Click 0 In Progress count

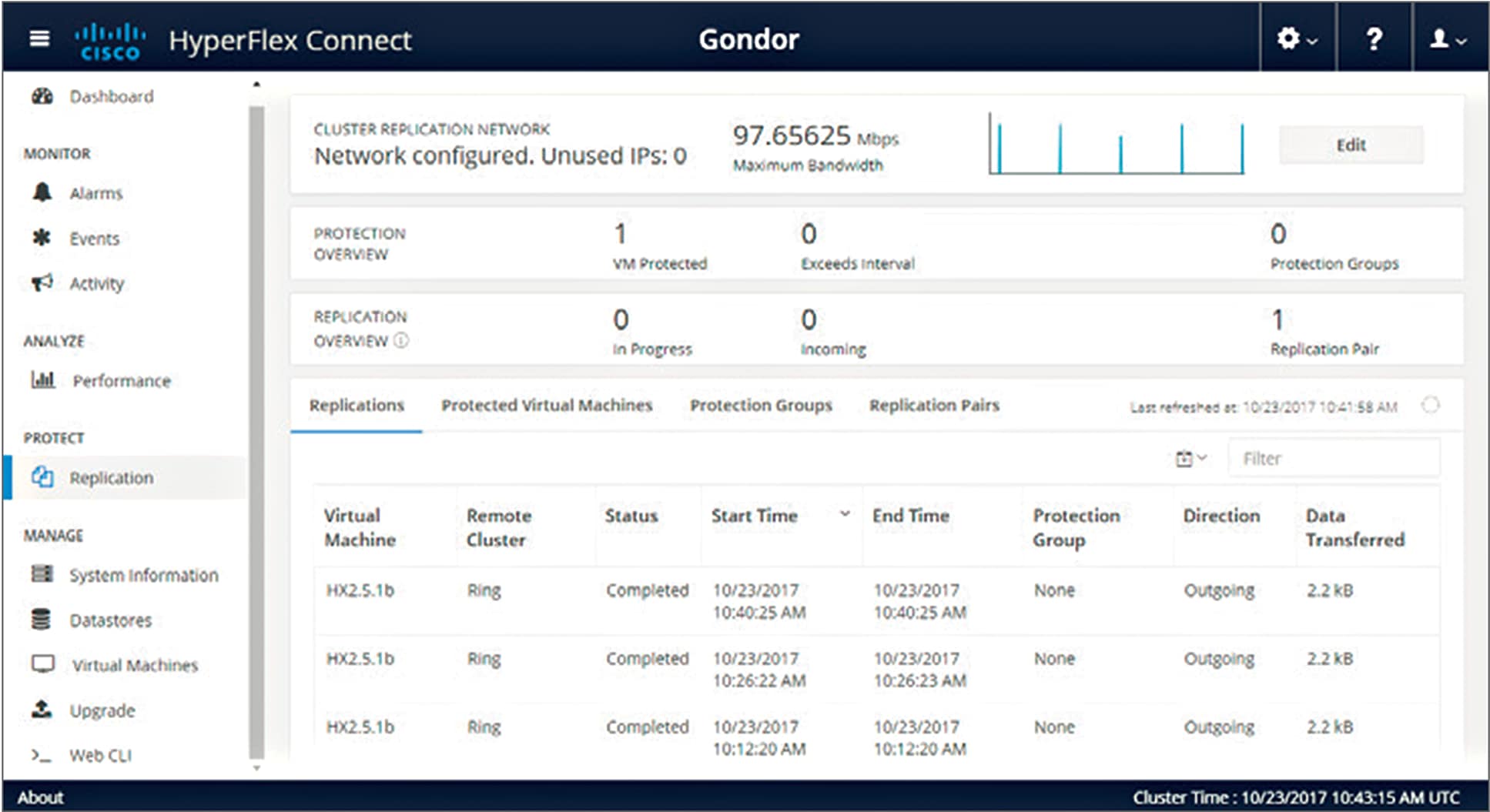tap(621, 319)
